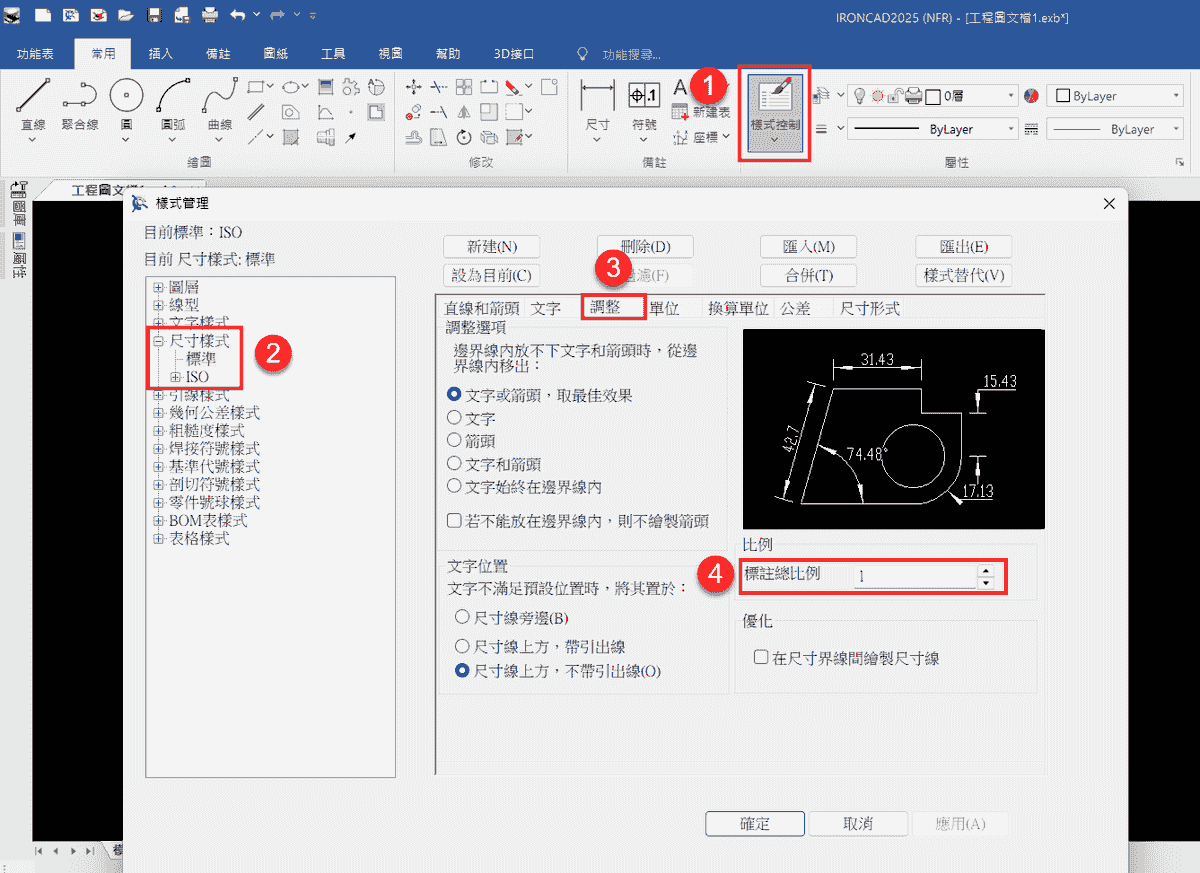Click the mirror icon in 修改 group
This screenshot has height=873, width=1200.
pos(464,112)
